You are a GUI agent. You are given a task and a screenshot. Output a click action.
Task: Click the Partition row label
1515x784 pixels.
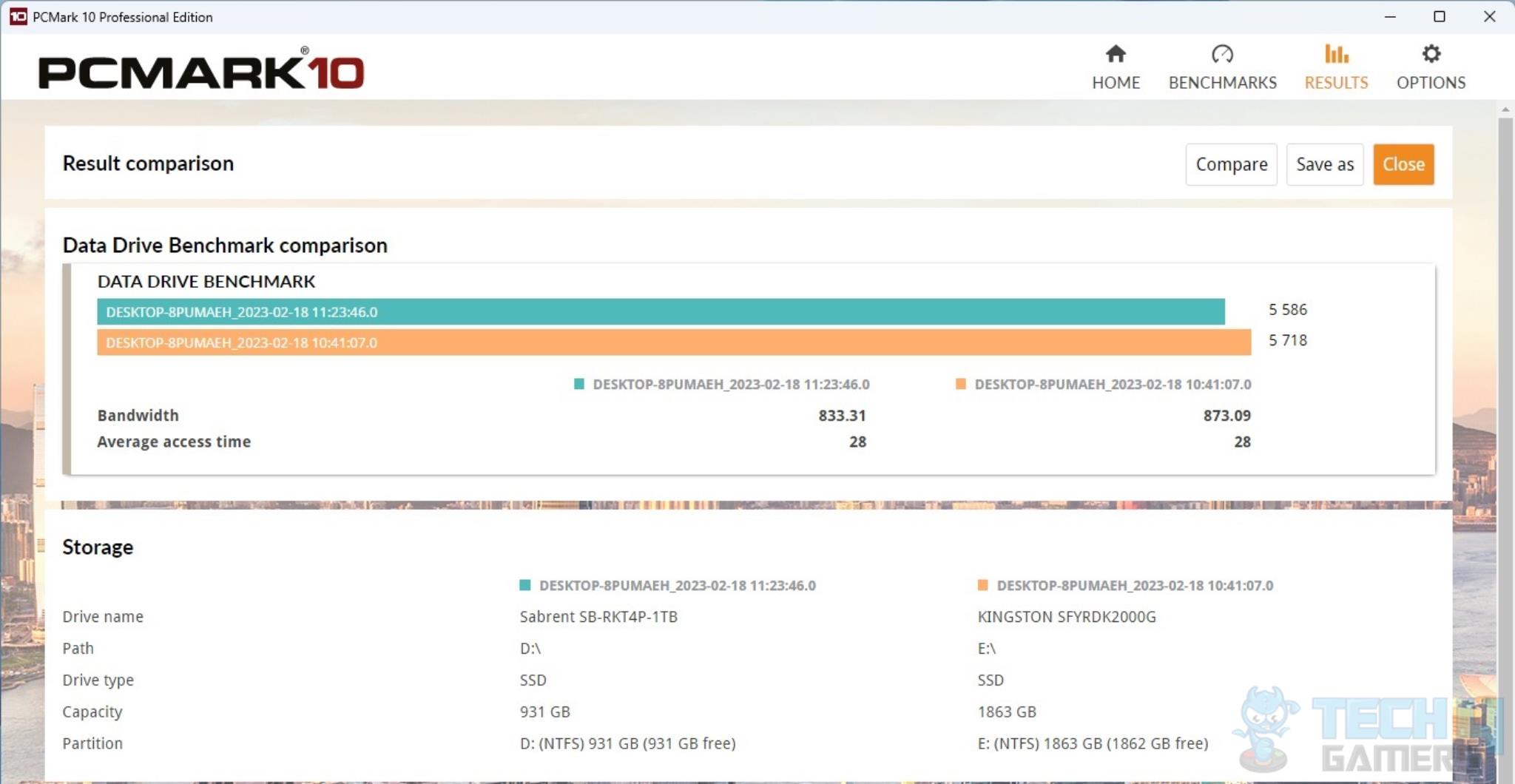tap(92, 743)
